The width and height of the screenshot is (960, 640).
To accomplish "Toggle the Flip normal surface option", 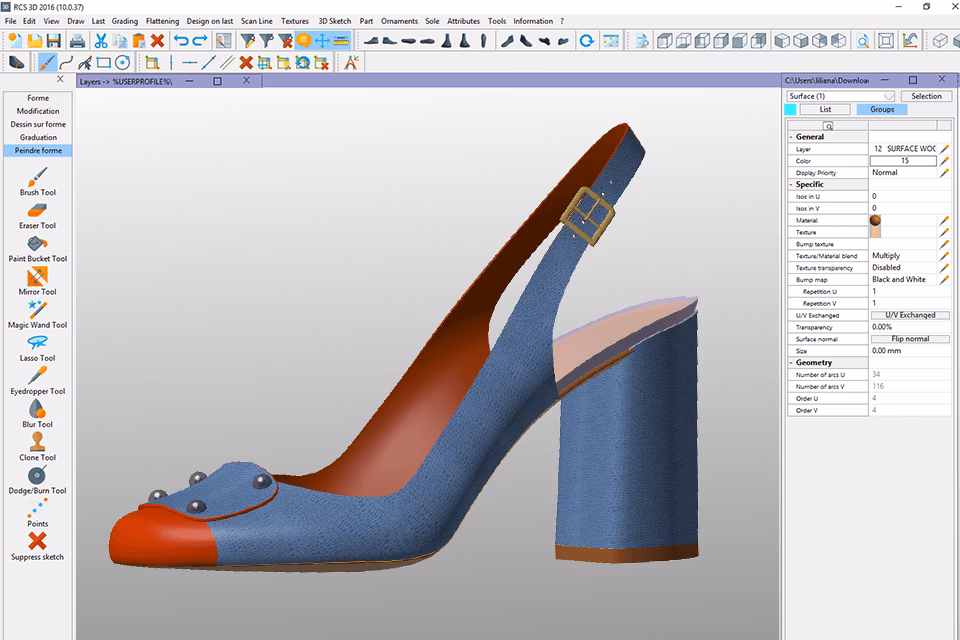I will click(910, 339).
